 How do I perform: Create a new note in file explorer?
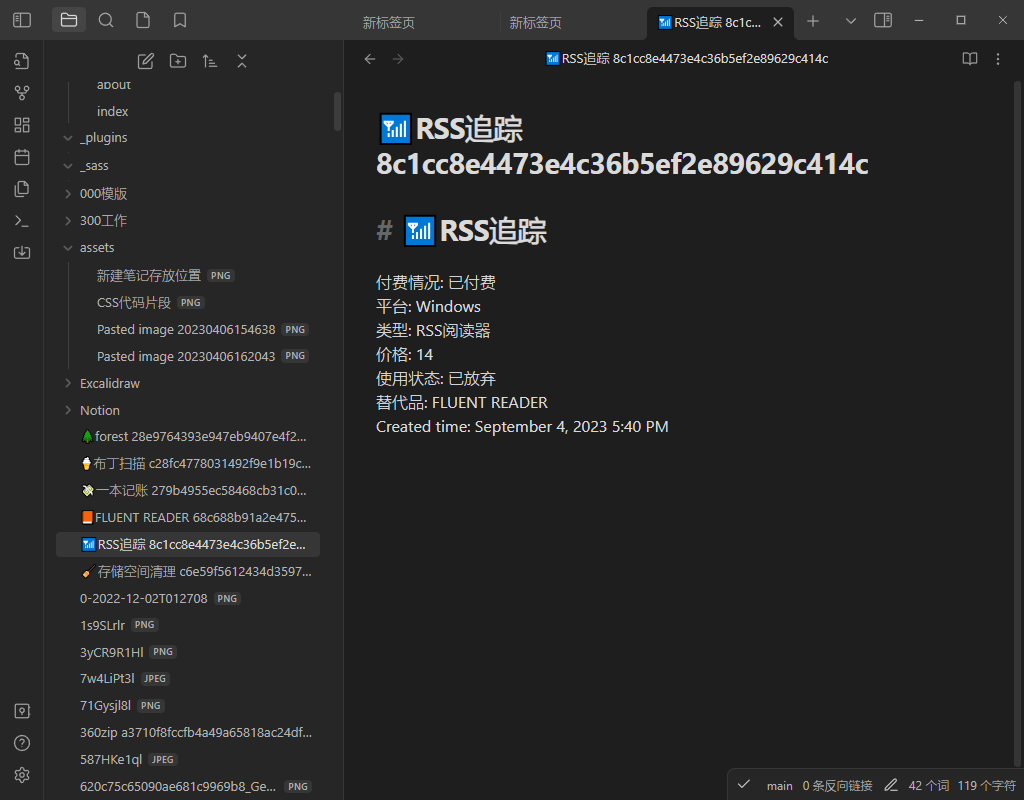(x=146, y=61)
